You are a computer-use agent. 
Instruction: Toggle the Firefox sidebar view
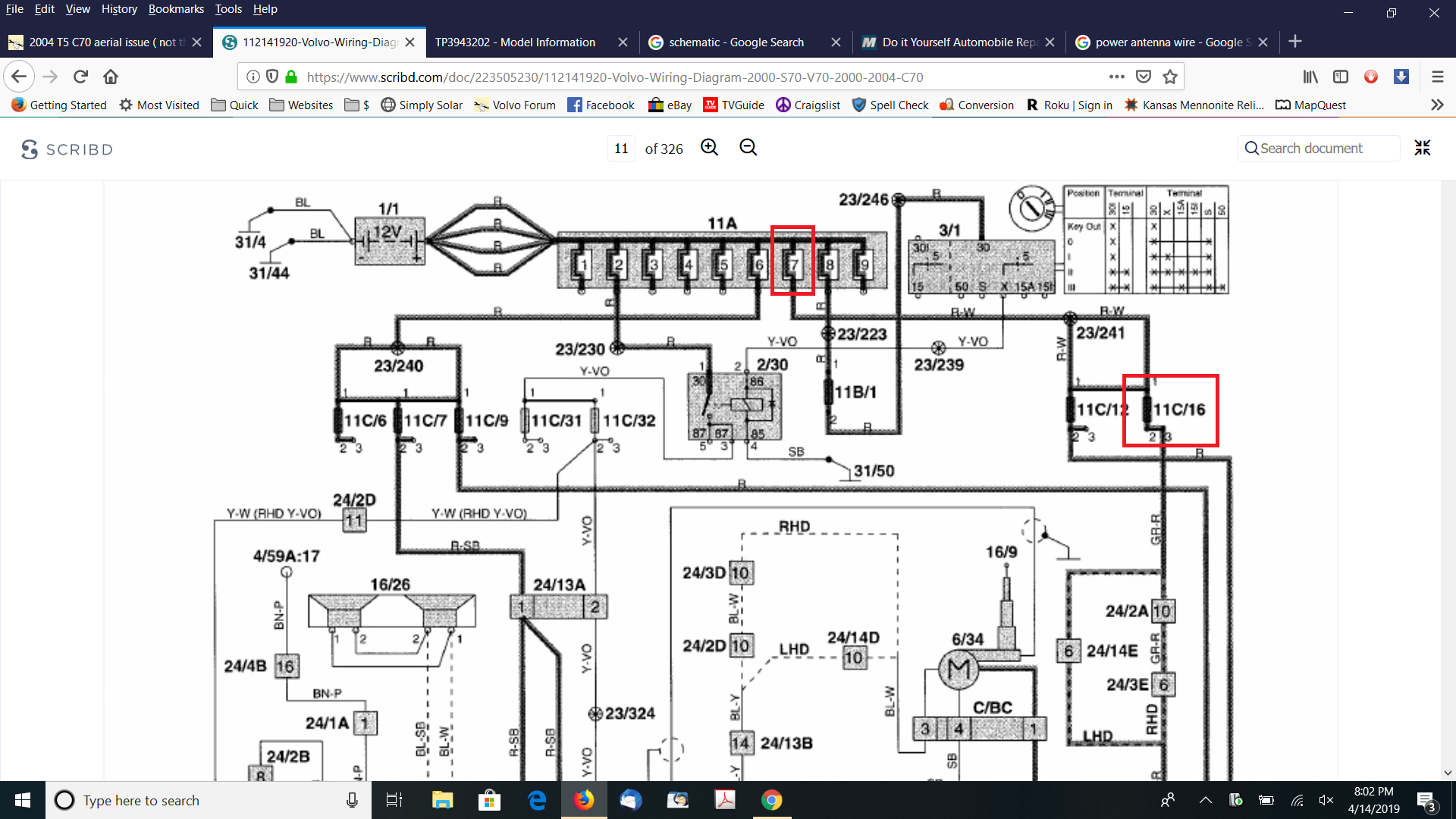(x=1341, y=77)
